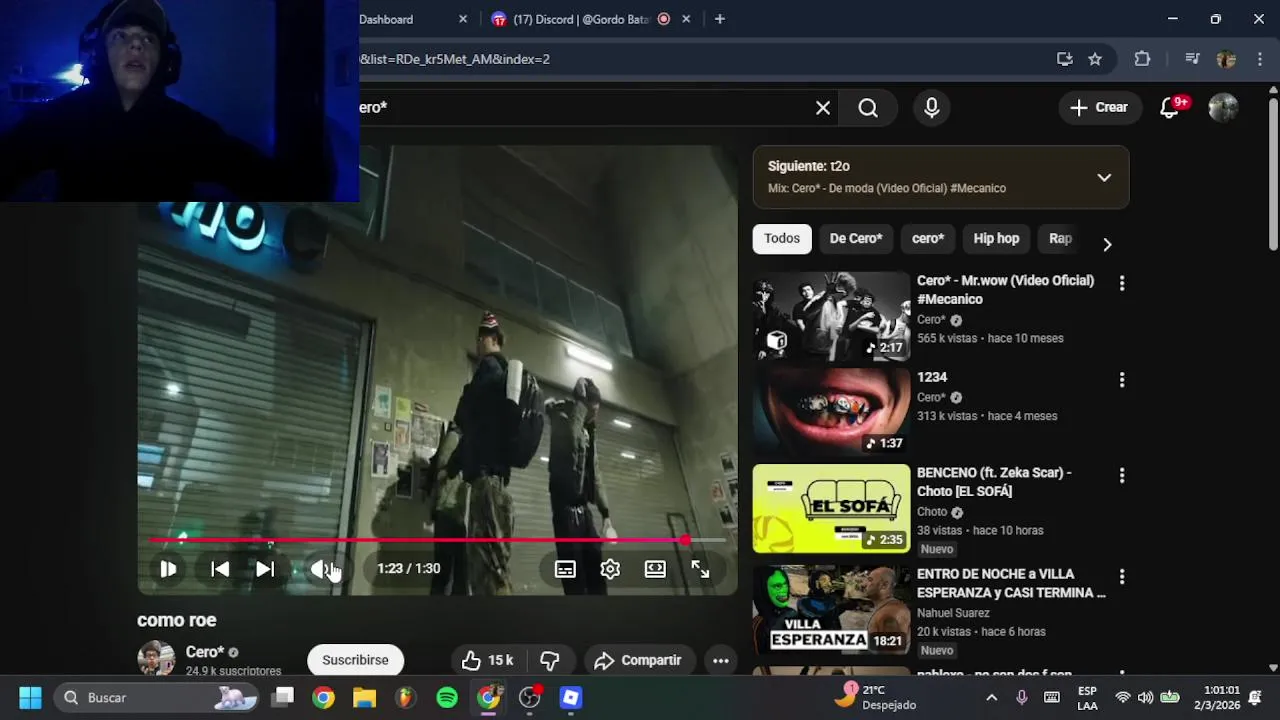Click the browser address bar URL
Image resolution: width=1280 pixels, height=720 pixels.
click(x=455, y=59)
